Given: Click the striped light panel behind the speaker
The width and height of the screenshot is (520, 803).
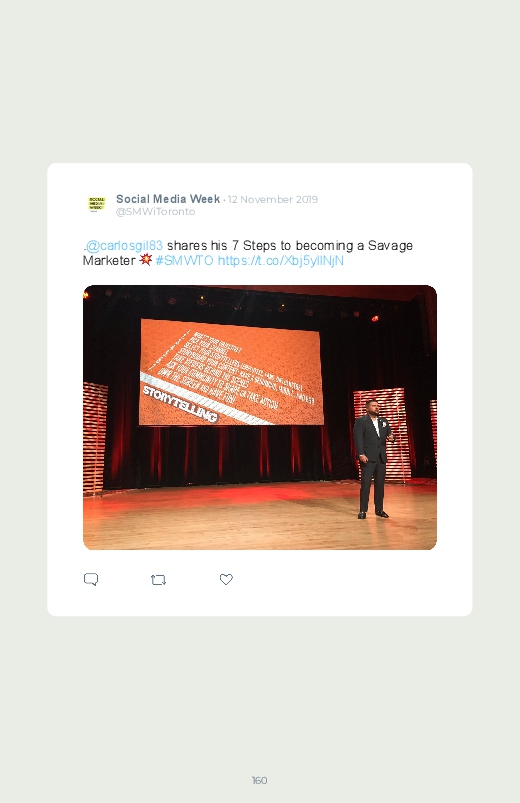Looking at the screenshot, I should (x=381, y=435).
